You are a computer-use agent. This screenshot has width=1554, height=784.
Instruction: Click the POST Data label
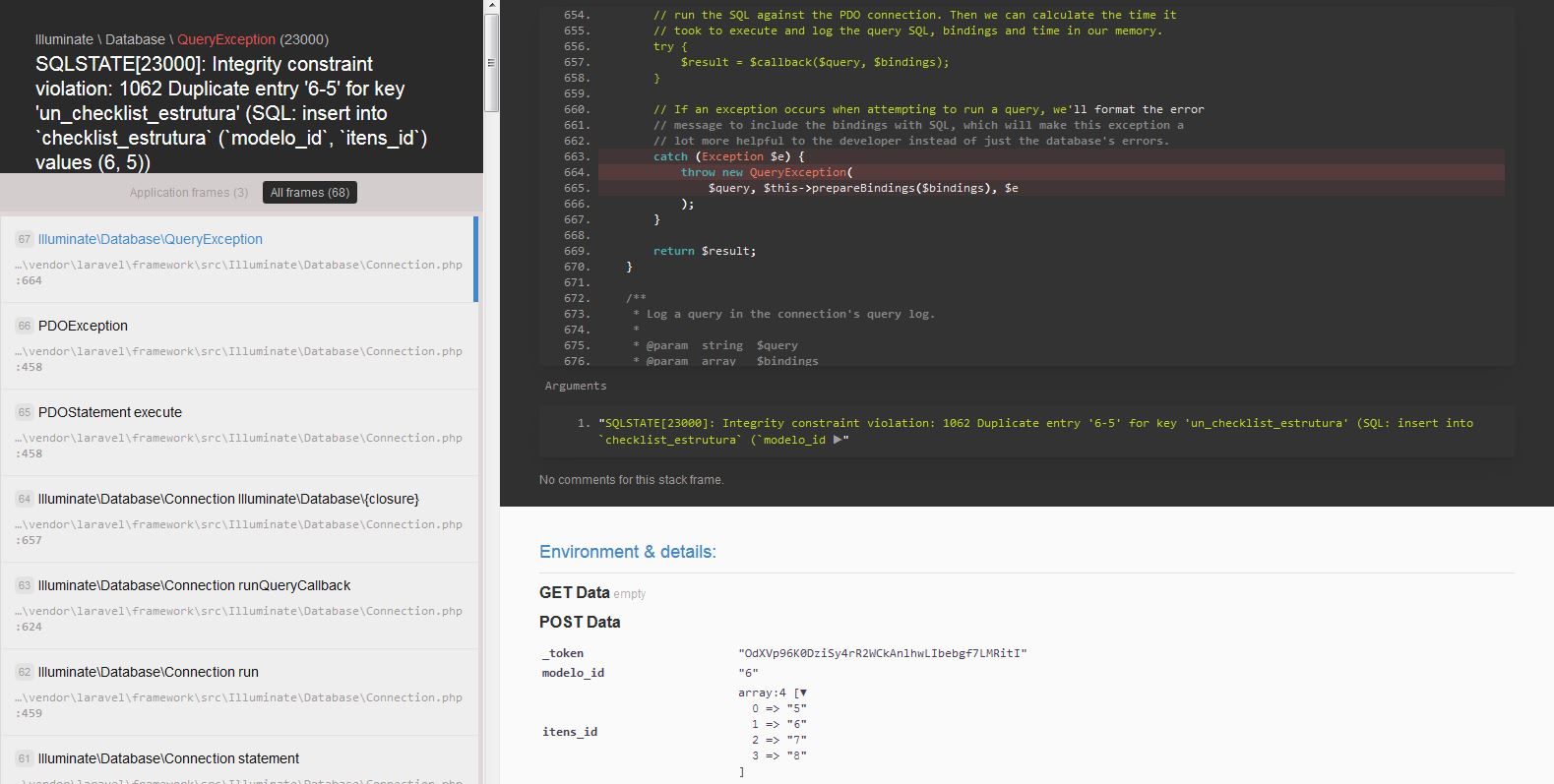click(x=580, y=622)
